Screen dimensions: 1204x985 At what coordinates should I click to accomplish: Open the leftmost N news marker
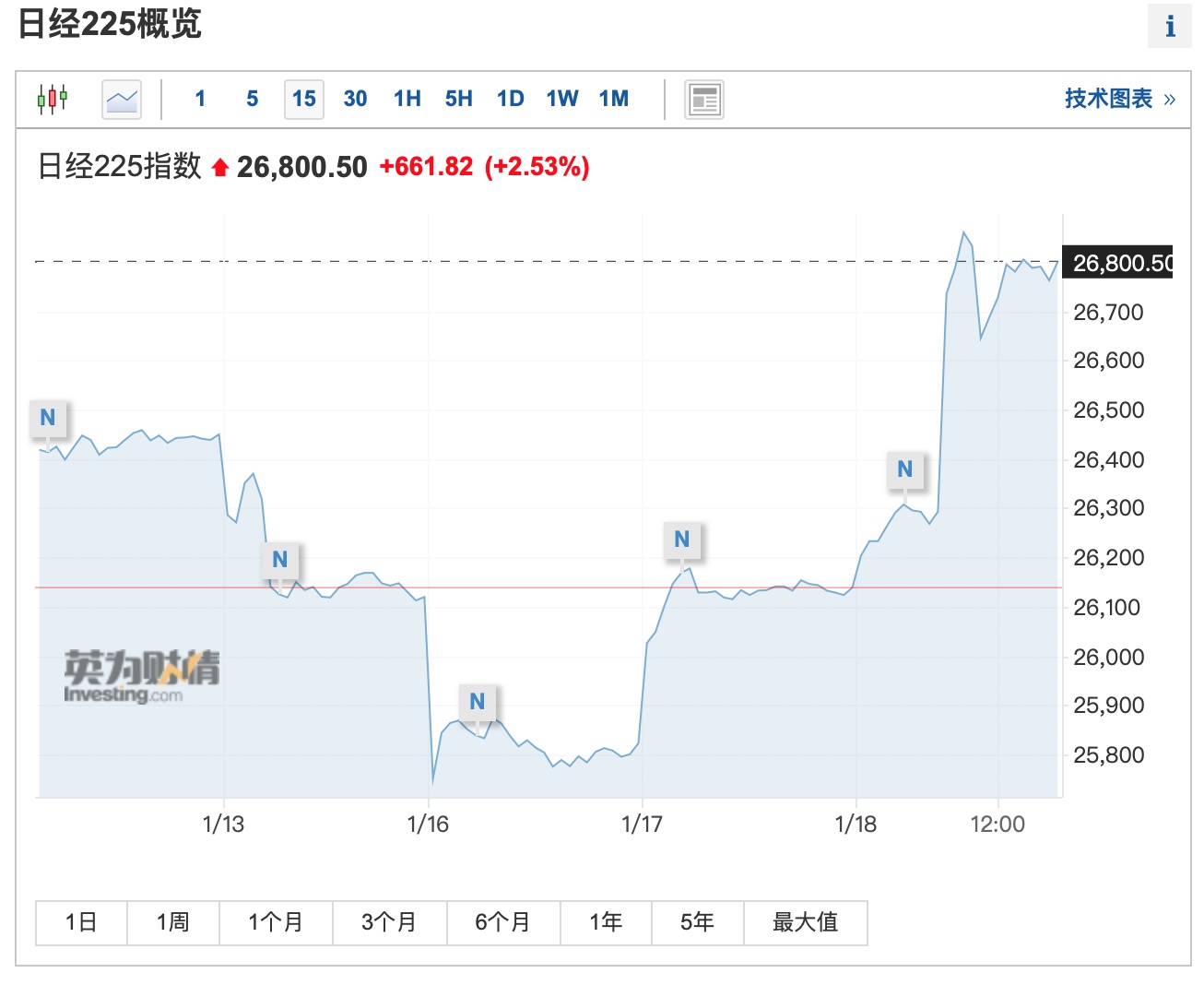[48, 418]
